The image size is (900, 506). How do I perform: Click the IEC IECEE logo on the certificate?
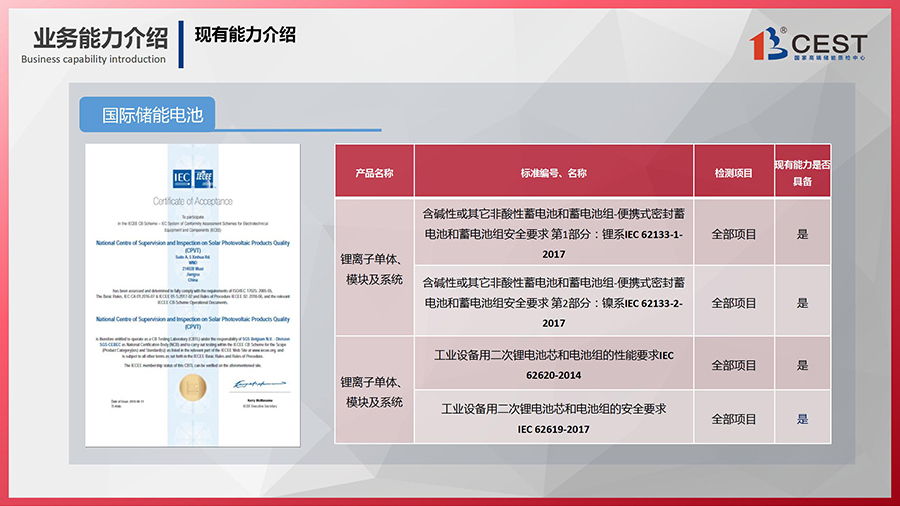pyautogui.click(x=193, y=178)
